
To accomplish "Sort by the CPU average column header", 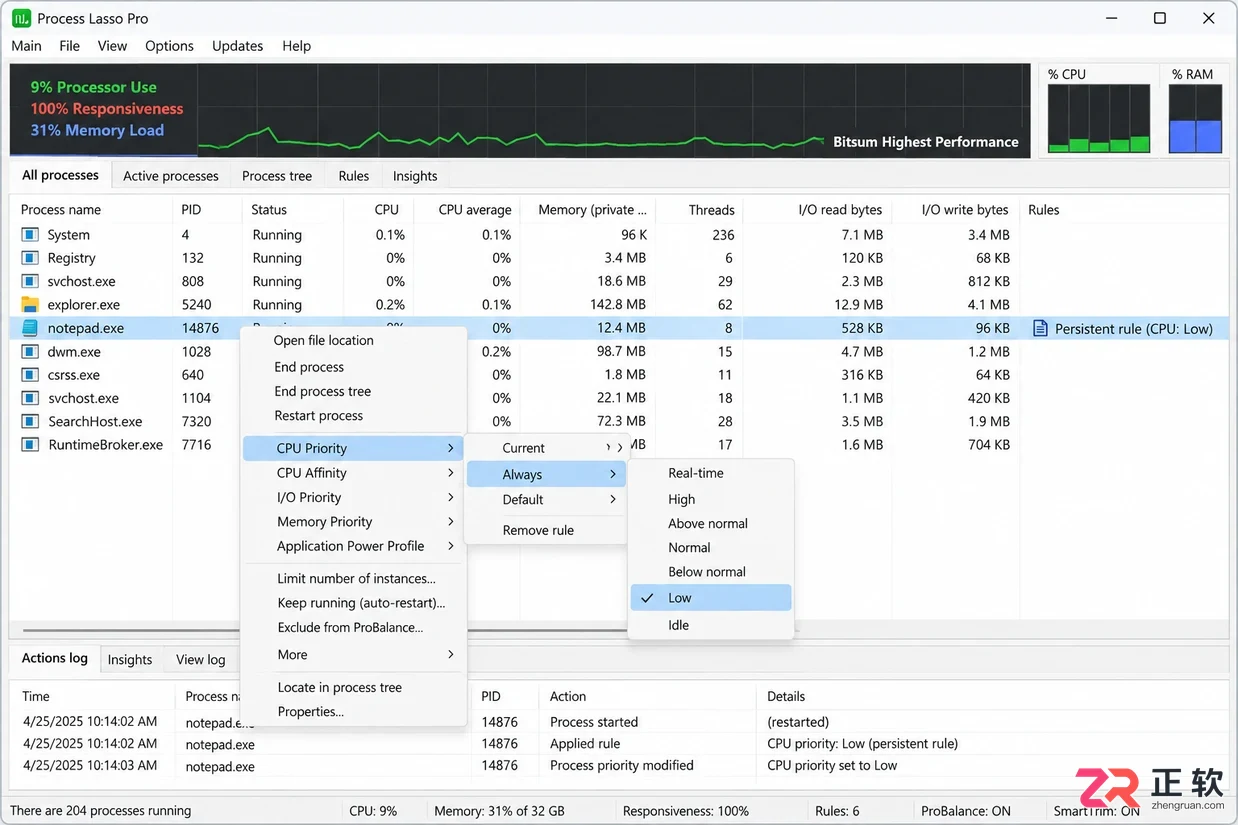I will pos(475,210).
